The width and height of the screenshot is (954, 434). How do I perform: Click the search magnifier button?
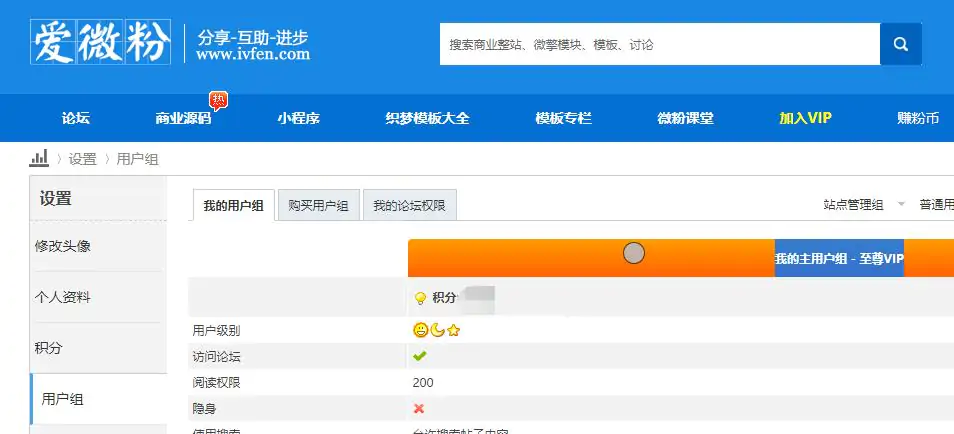[900, 44]
